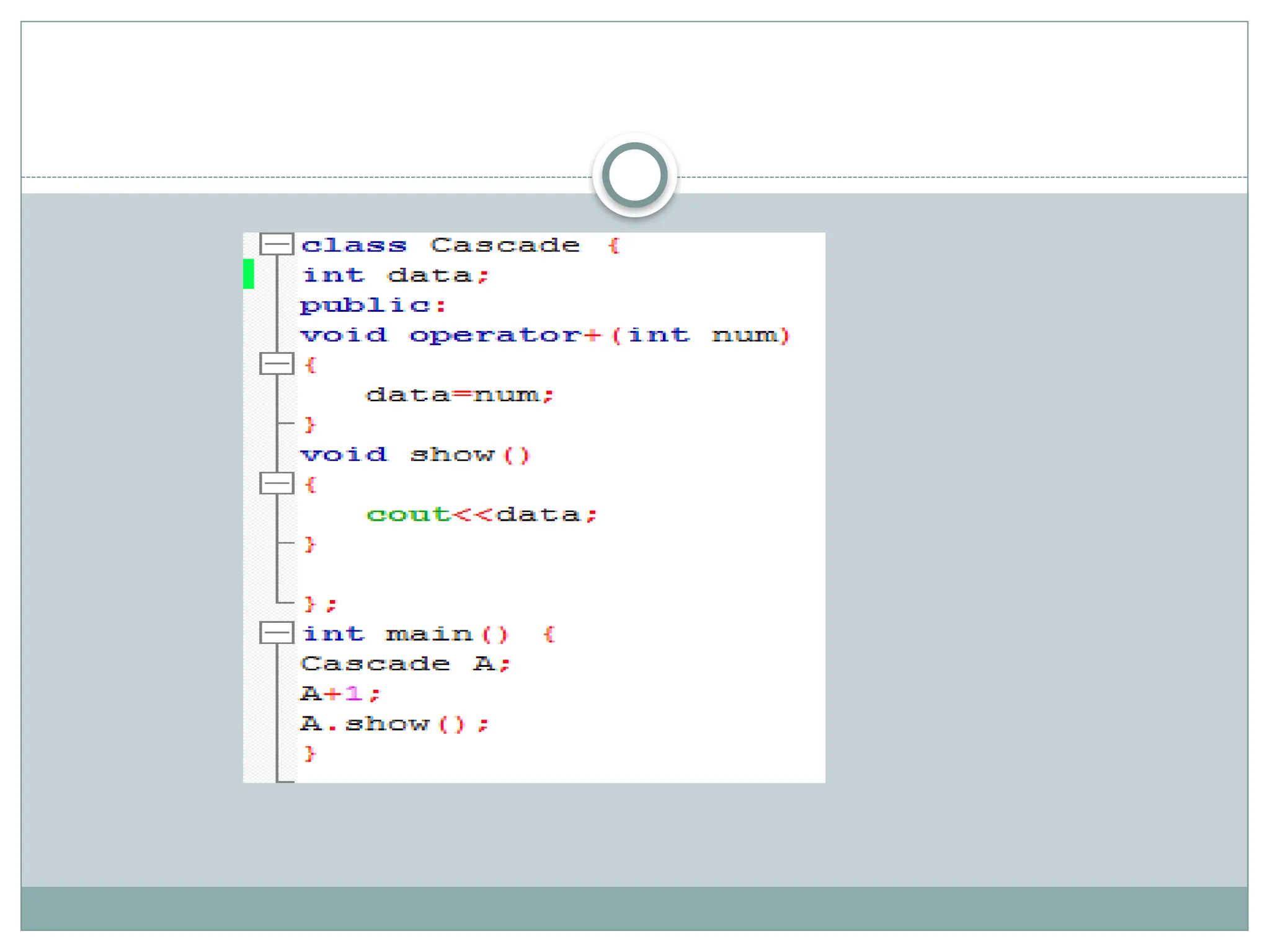Click the closing '};' of the class
Screen dimensions: 1270x952
tap(320, 604)
